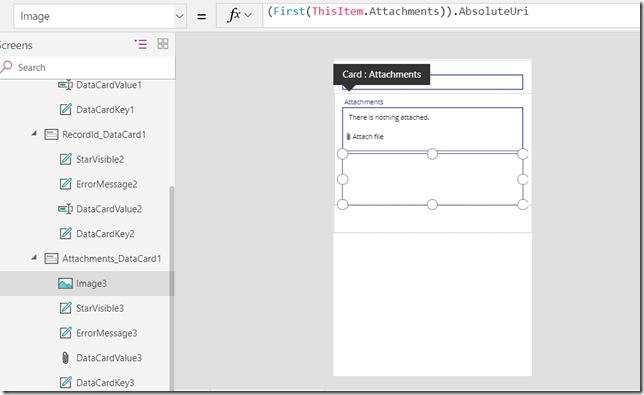Collapse the RecordId_DataCard1 node
Screen dimensions: 644x395
34,133
